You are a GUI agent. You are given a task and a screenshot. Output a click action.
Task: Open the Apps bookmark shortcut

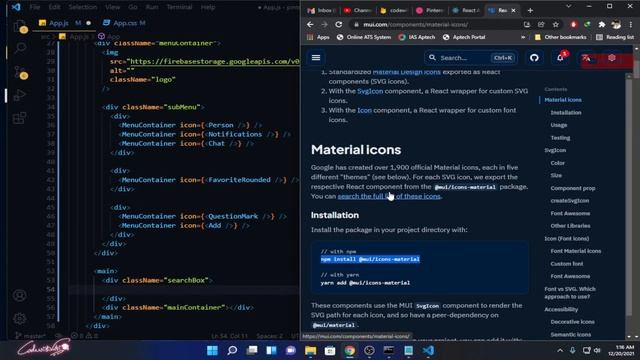coord(318,37)
